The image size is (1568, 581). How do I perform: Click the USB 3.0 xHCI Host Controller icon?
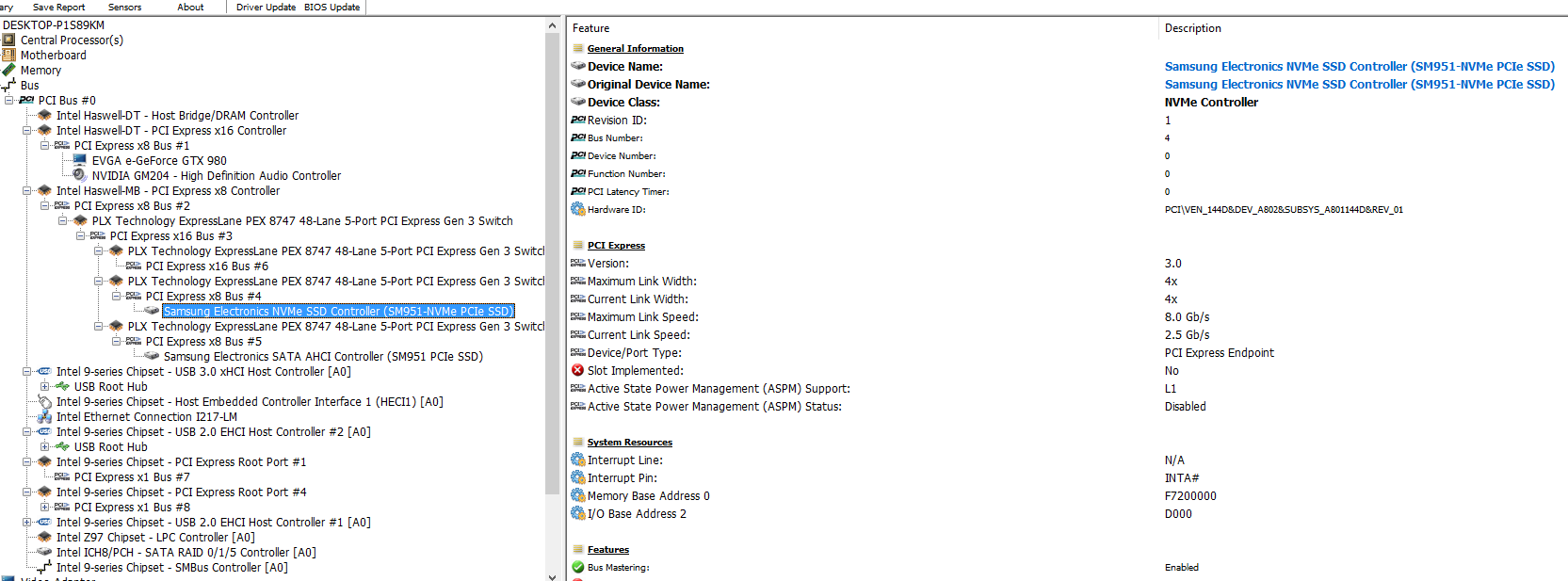tap(44, 372)
